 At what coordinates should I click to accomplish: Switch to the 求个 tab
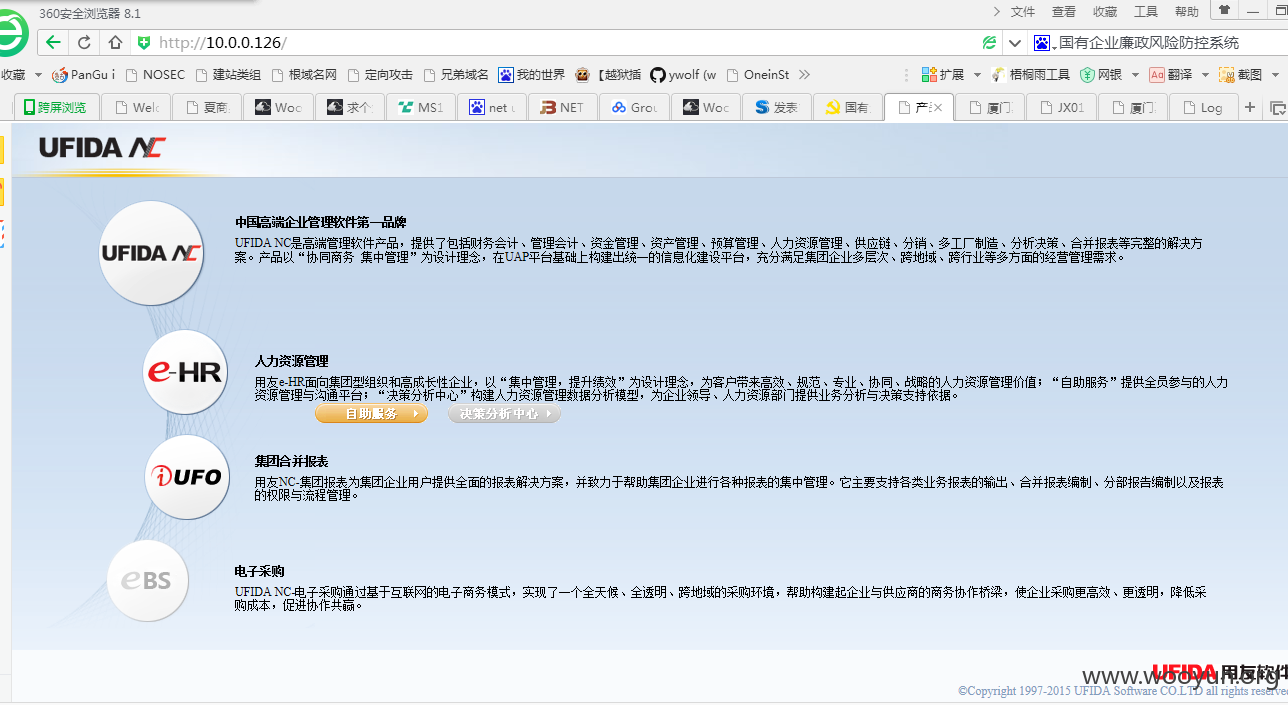click(349, 107)
